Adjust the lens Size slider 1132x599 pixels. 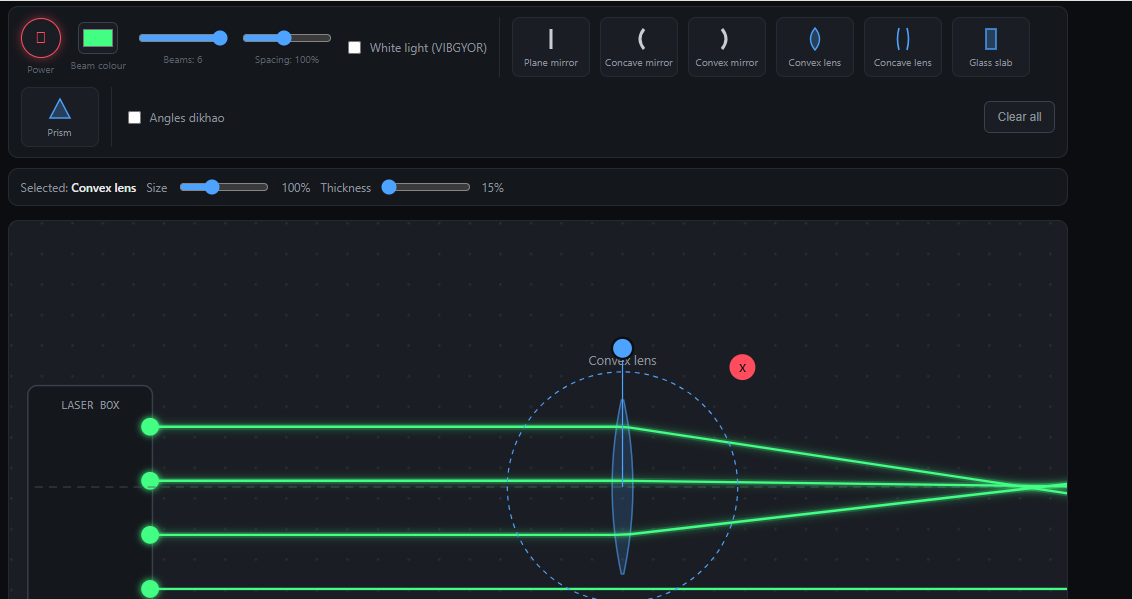pyautogui.click(x=224, y=188)
